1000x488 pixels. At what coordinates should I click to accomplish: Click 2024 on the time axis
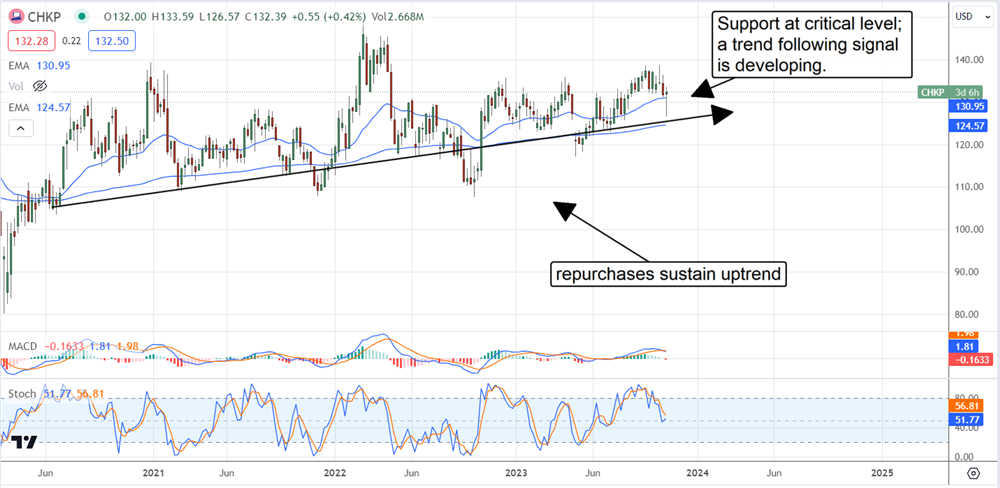(x=697, y=474)
